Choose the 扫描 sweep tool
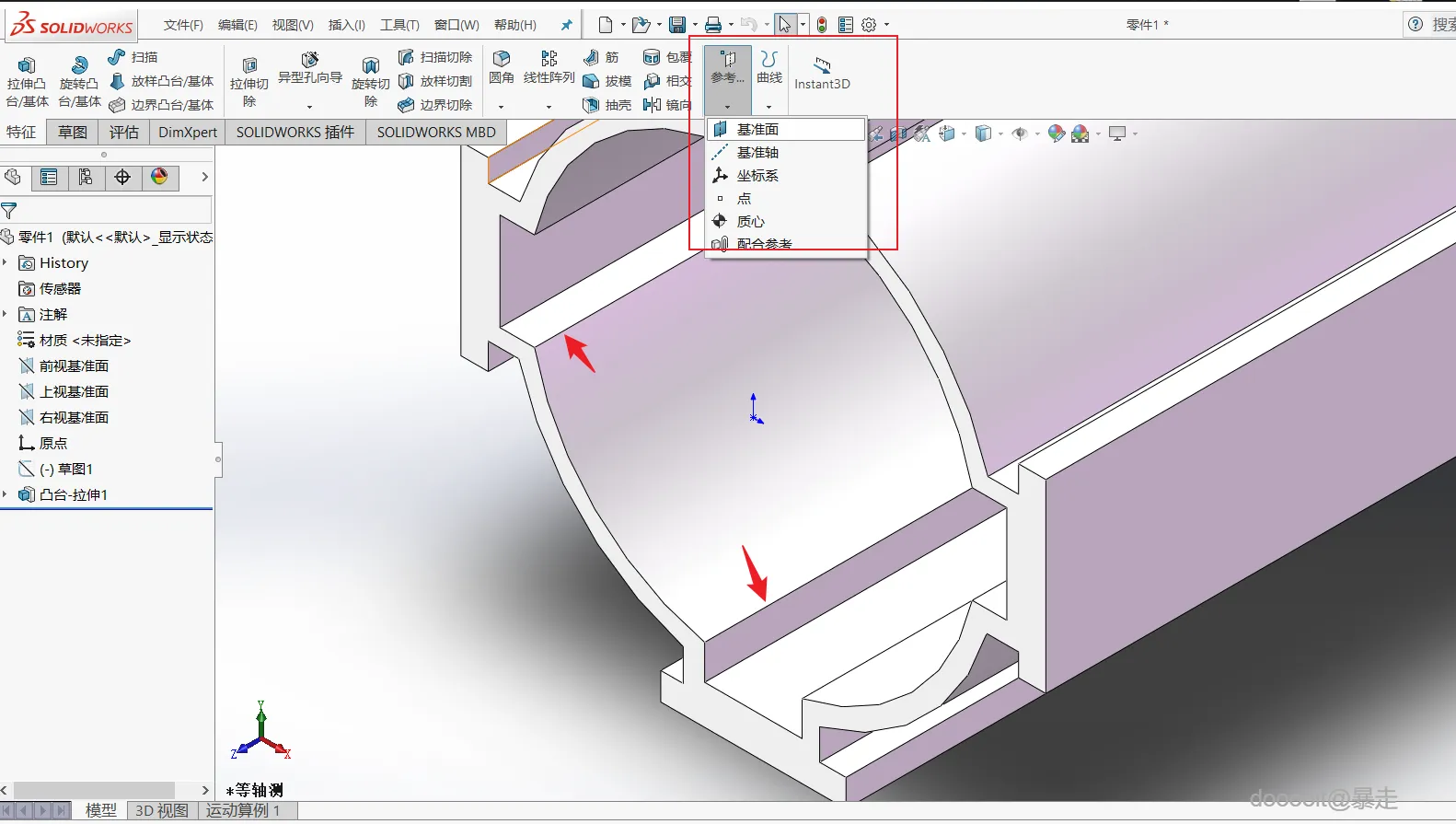The height and width of the screenshot is (824, 1456). [x=133, y=57]
